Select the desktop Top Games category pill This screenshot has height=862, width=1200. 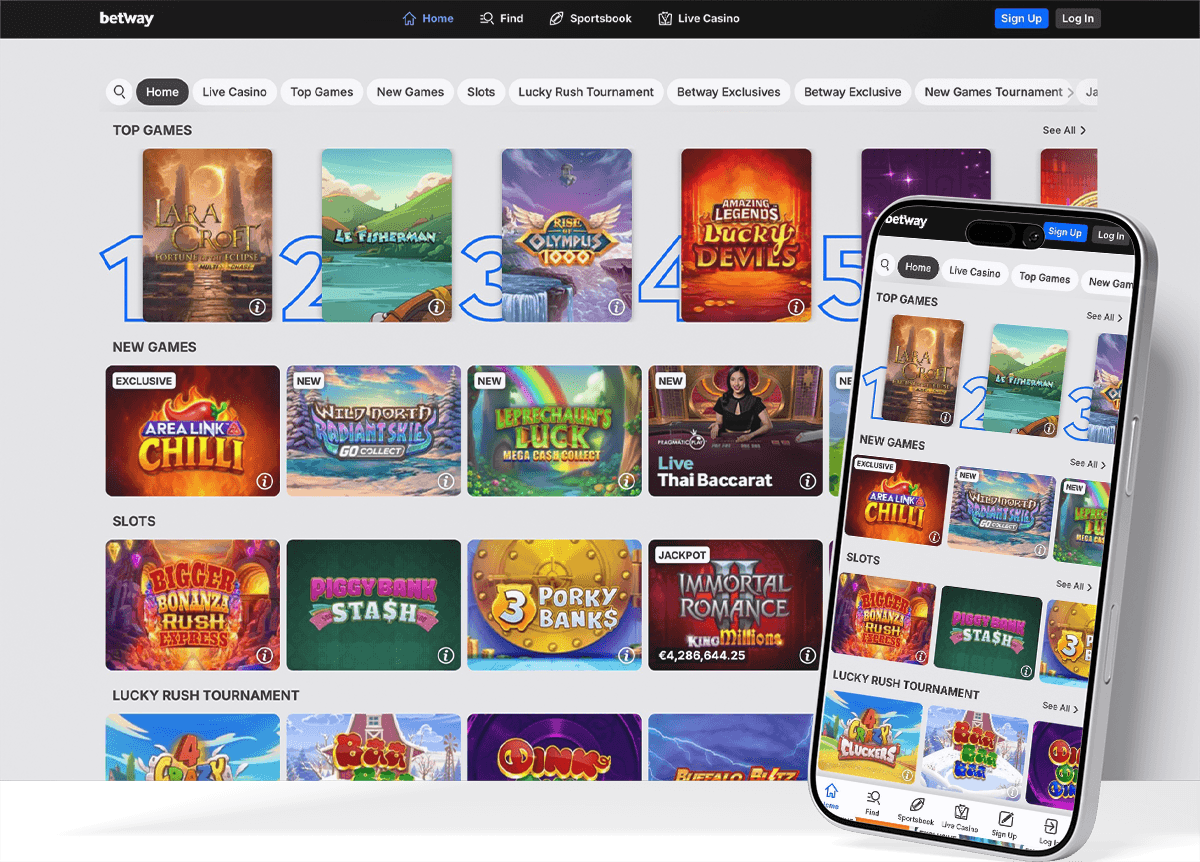click(x=321, y=92)
